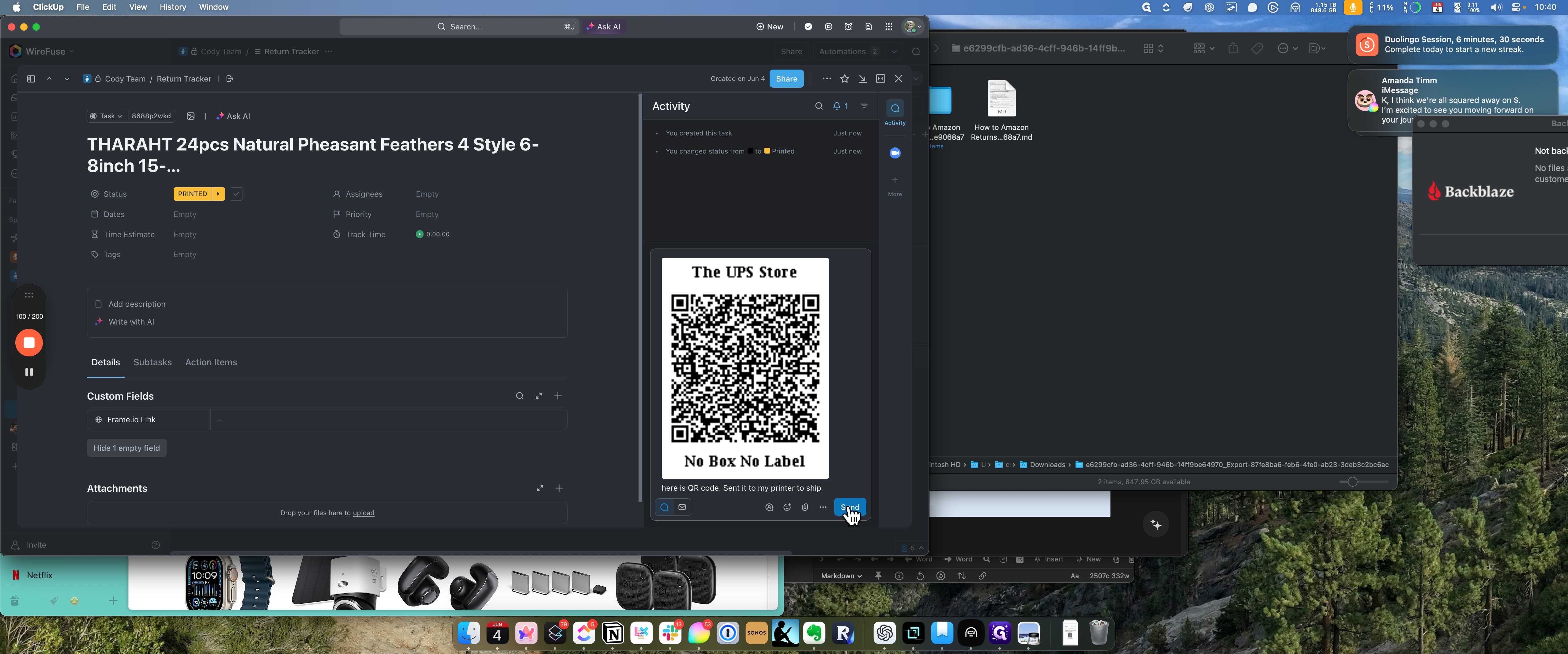Click the Record Clip play-circle icon

828,26
